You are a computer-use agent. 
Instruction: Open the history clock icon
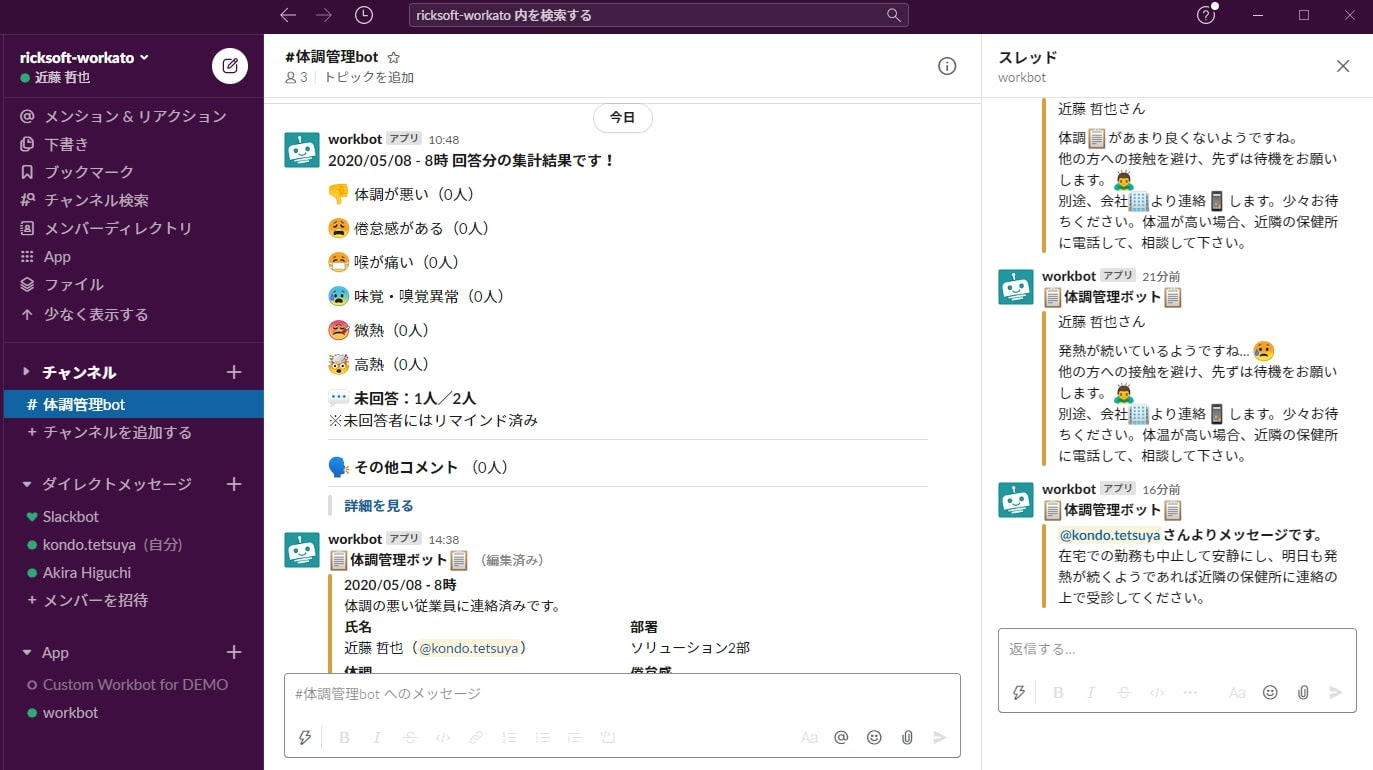coord(364,15)
